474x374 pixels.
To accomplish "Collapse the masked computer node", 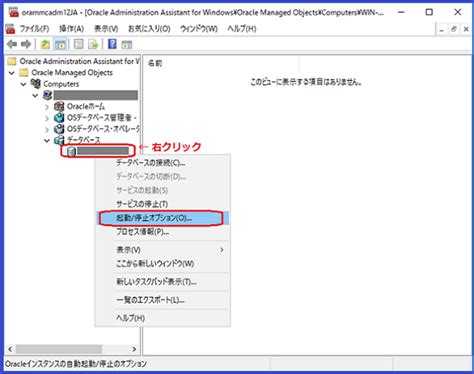I will point(35,96).
